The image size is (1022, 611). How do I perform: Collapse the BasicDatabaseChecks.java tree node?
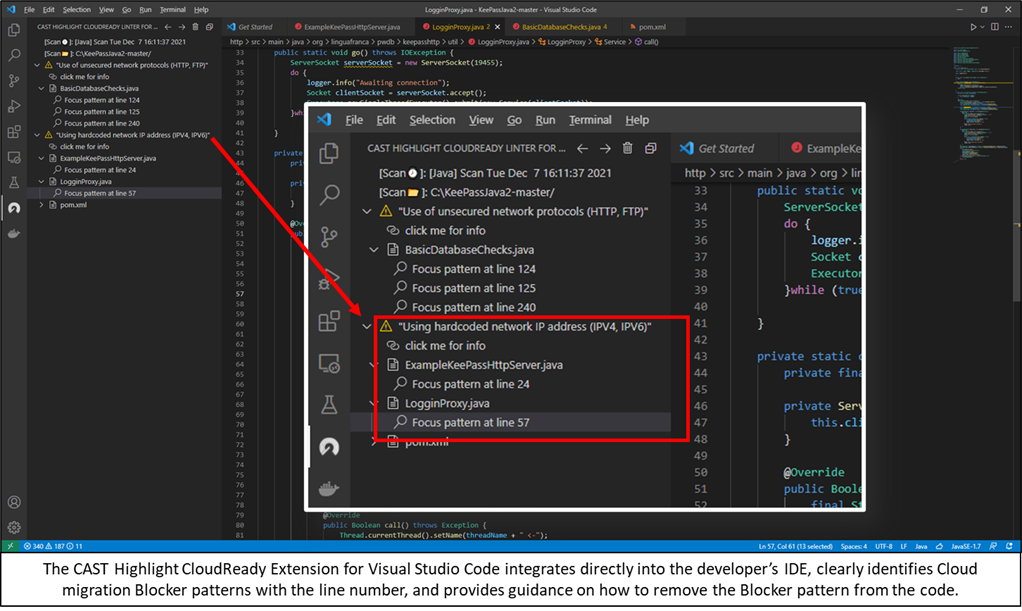coord(40,87)
